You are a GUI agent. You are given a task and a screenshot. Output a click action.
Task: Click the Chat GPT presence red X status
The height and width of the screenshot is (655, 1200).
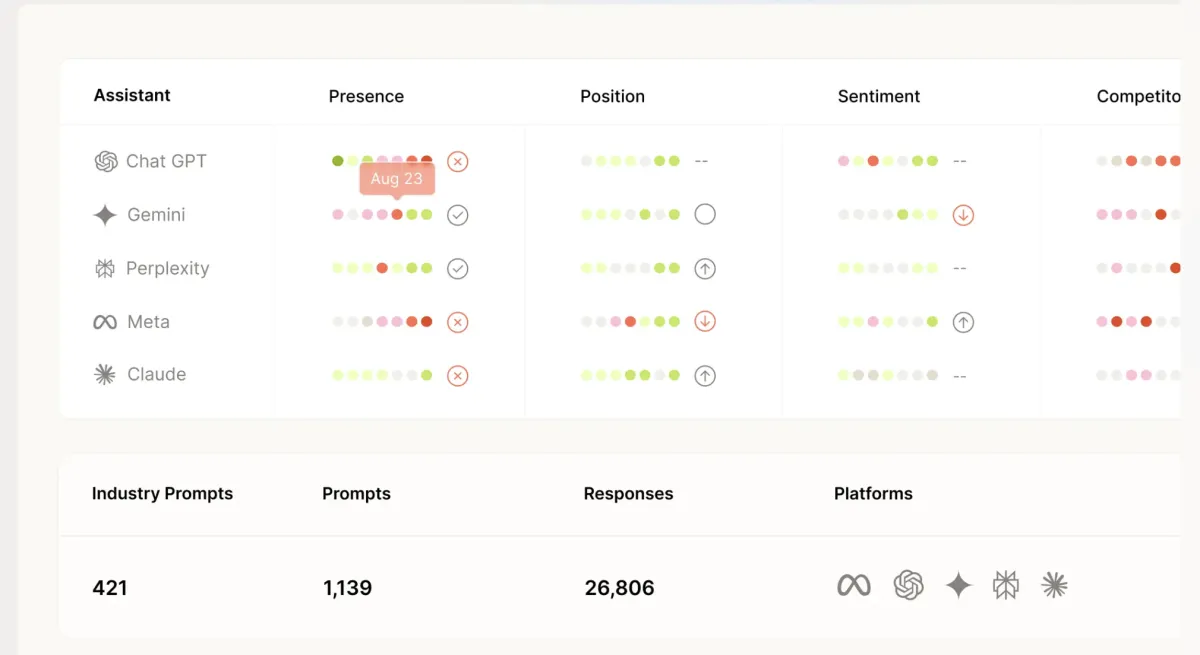click(457, 161)
